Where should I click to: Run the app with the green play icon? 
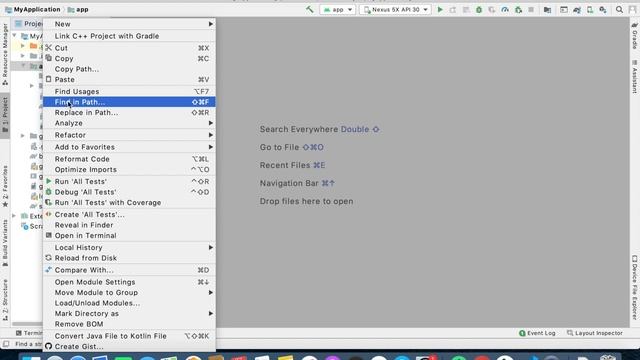click(440, 9)
